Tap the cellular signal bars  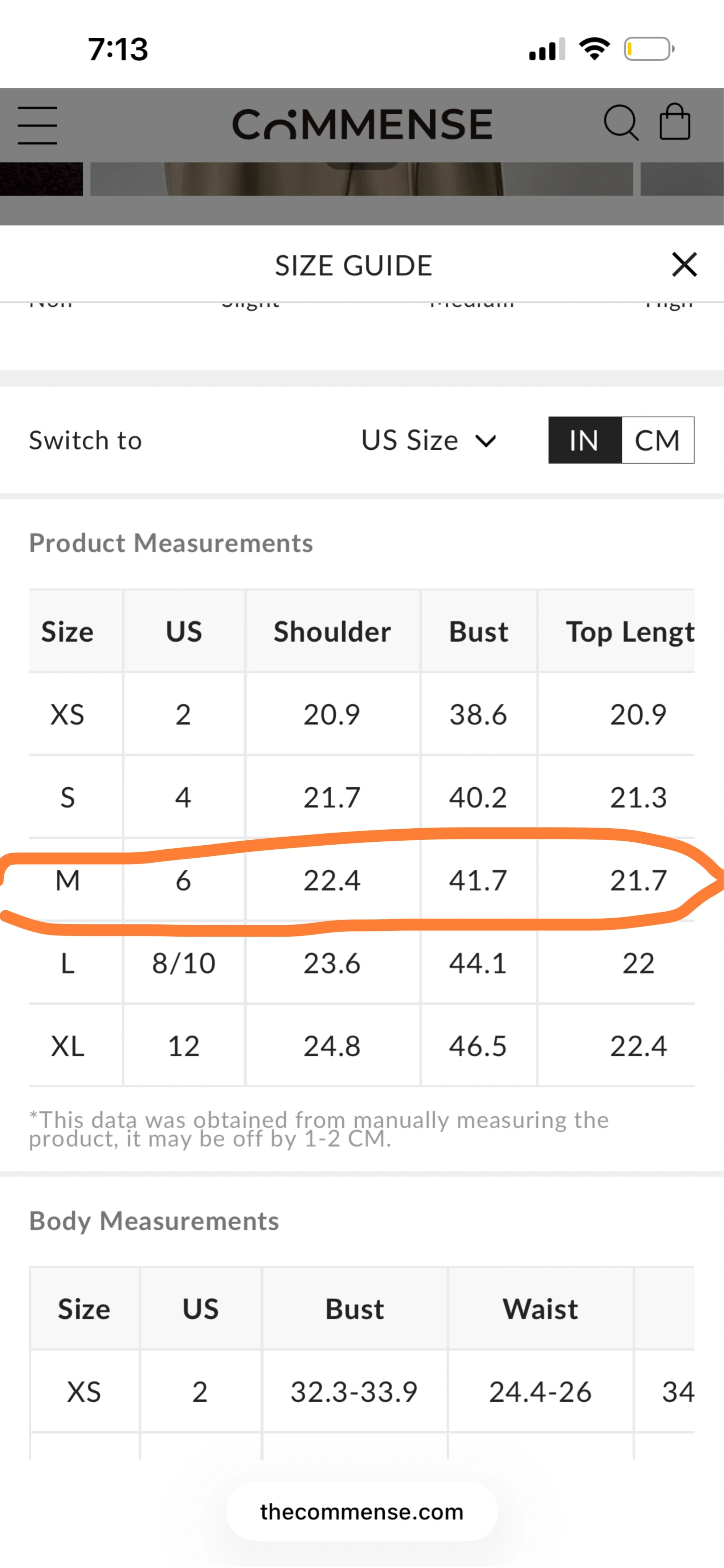pos(547,49)
